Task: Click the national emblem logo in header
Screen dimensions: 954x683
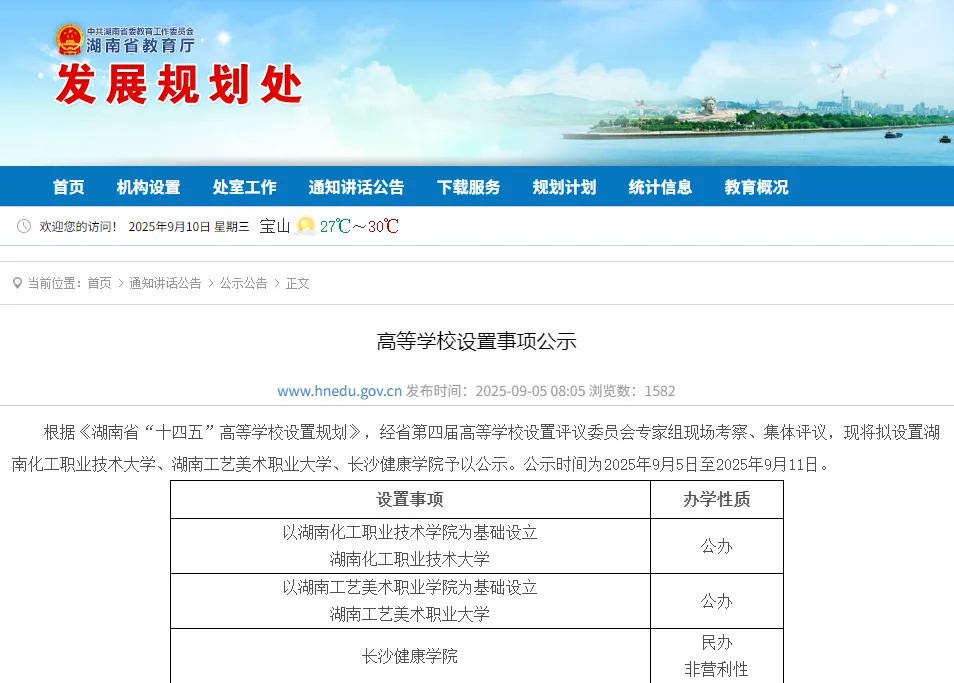Action: (x=69, y=40)
